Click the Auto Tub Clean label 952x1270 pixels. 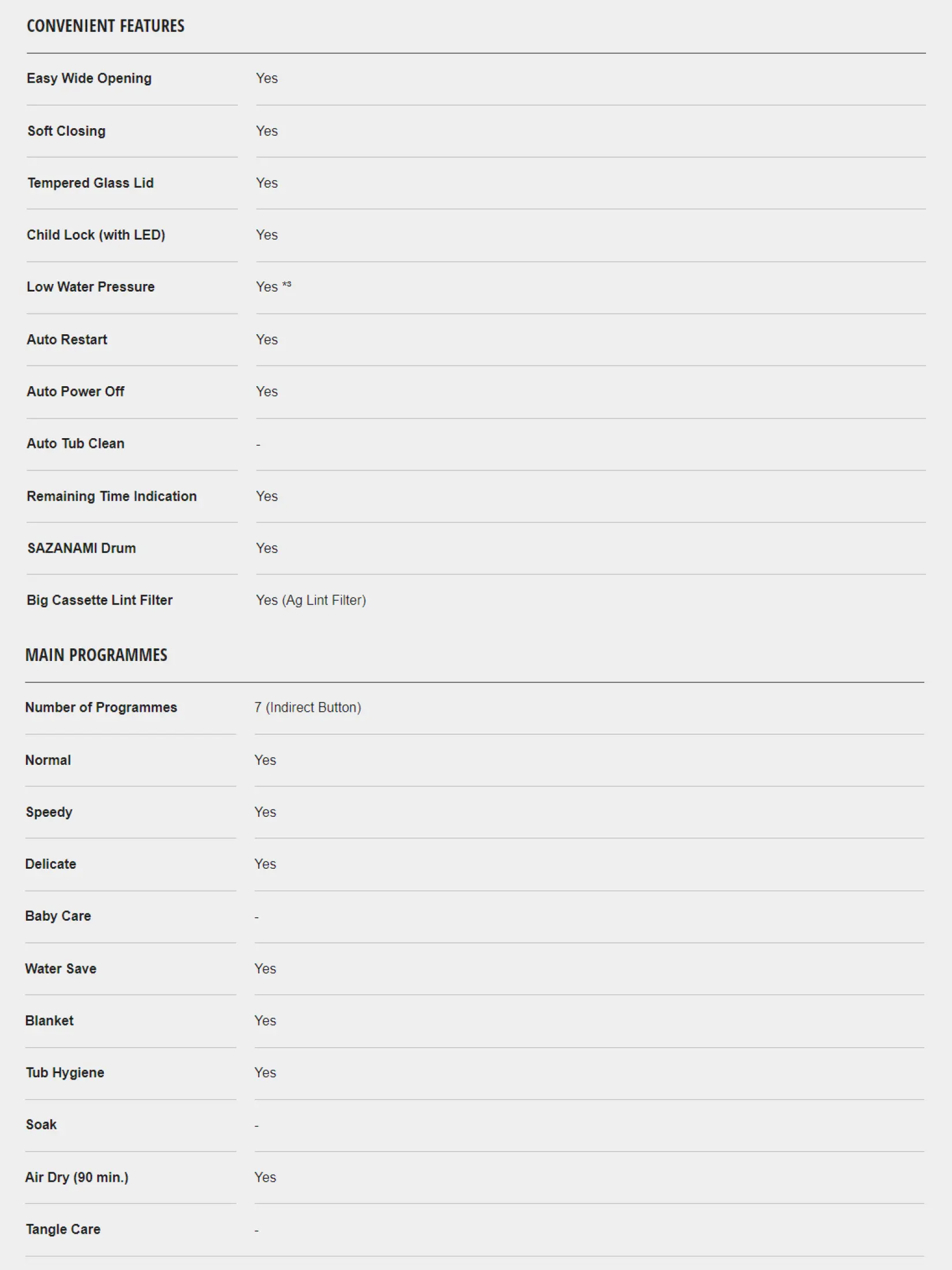76,443
